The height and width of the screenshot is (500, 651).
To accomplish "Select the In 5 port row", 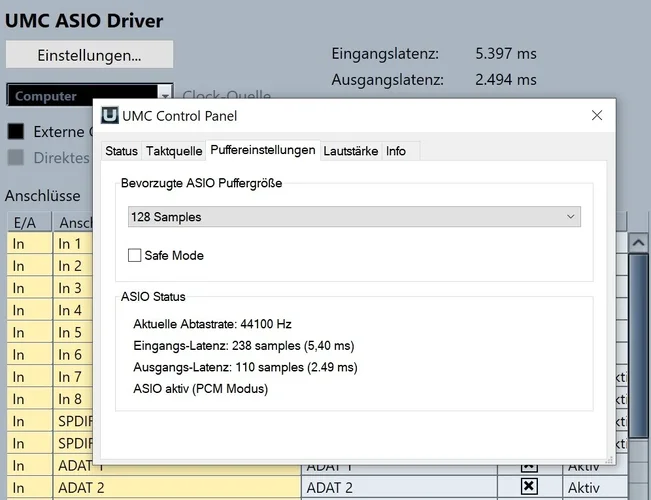I will tap(50, 333).
